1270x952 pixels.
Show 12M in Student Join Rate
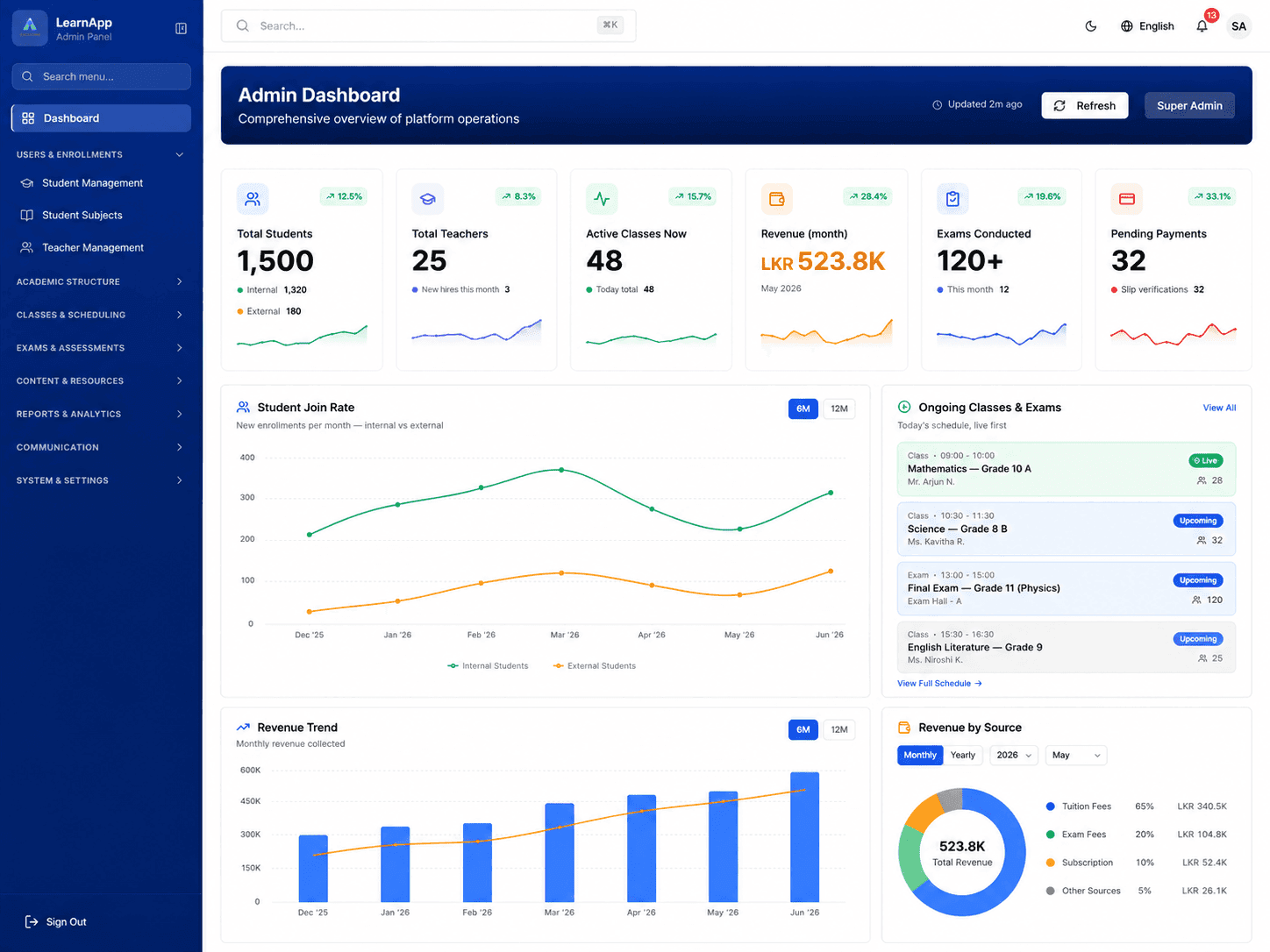839,409
